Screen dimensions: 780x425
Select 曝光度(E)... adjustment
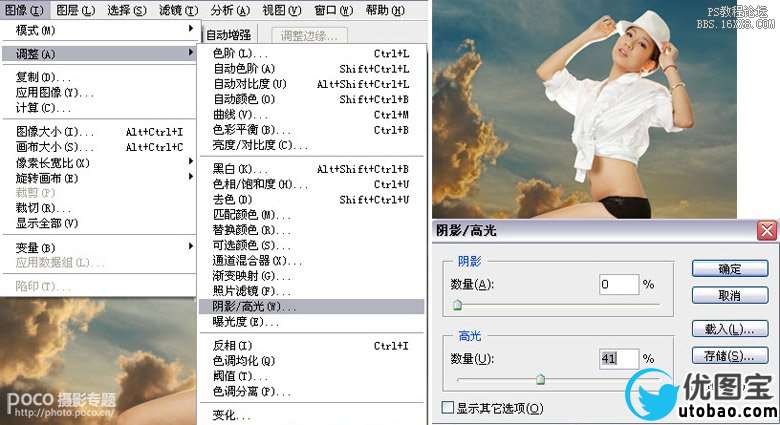tap(311, 322)
